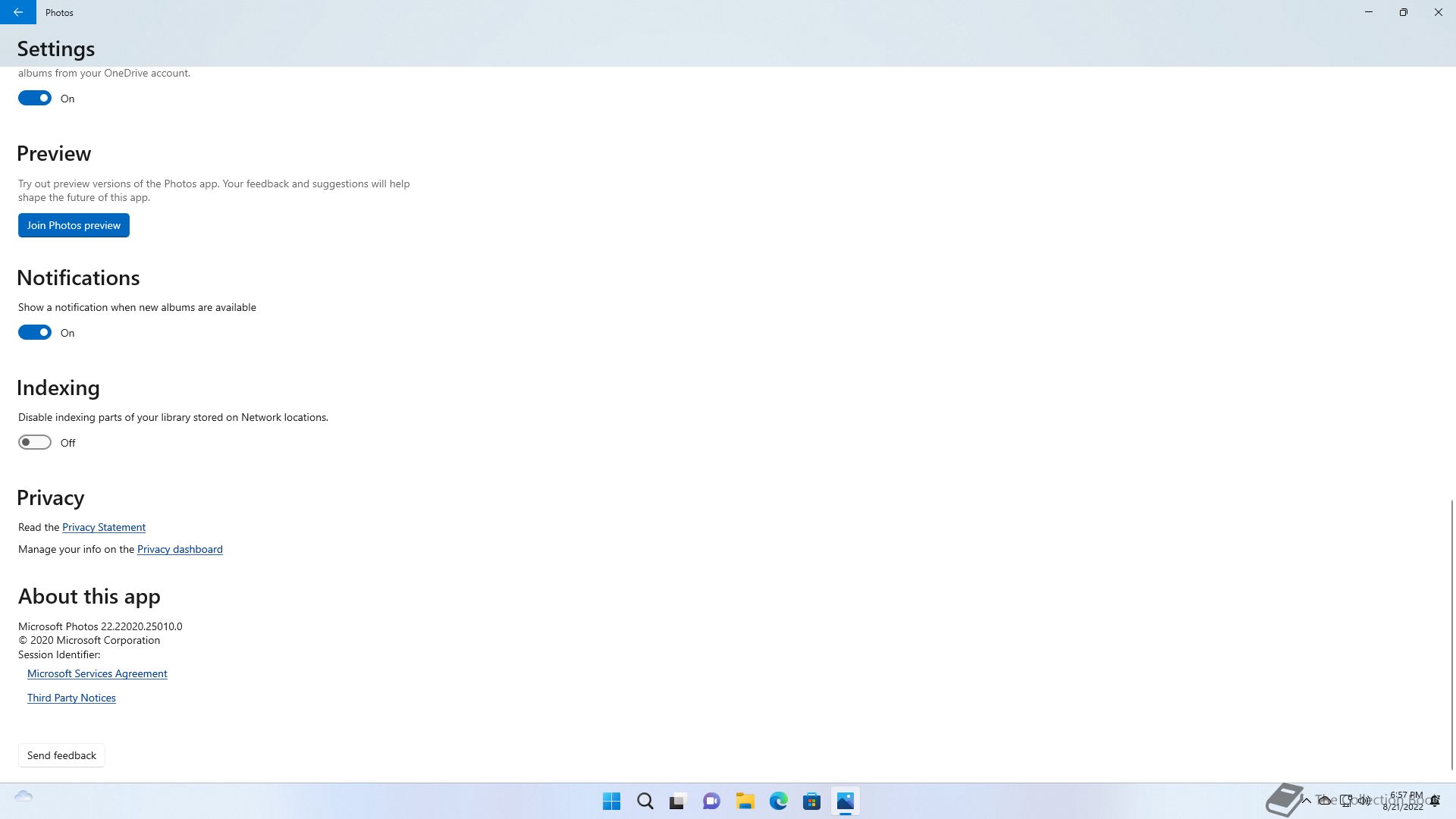The width and height of the screenshot is (1456, 819).
Task: Toggle new albums notification switch
Action: [x=35, y=332]
